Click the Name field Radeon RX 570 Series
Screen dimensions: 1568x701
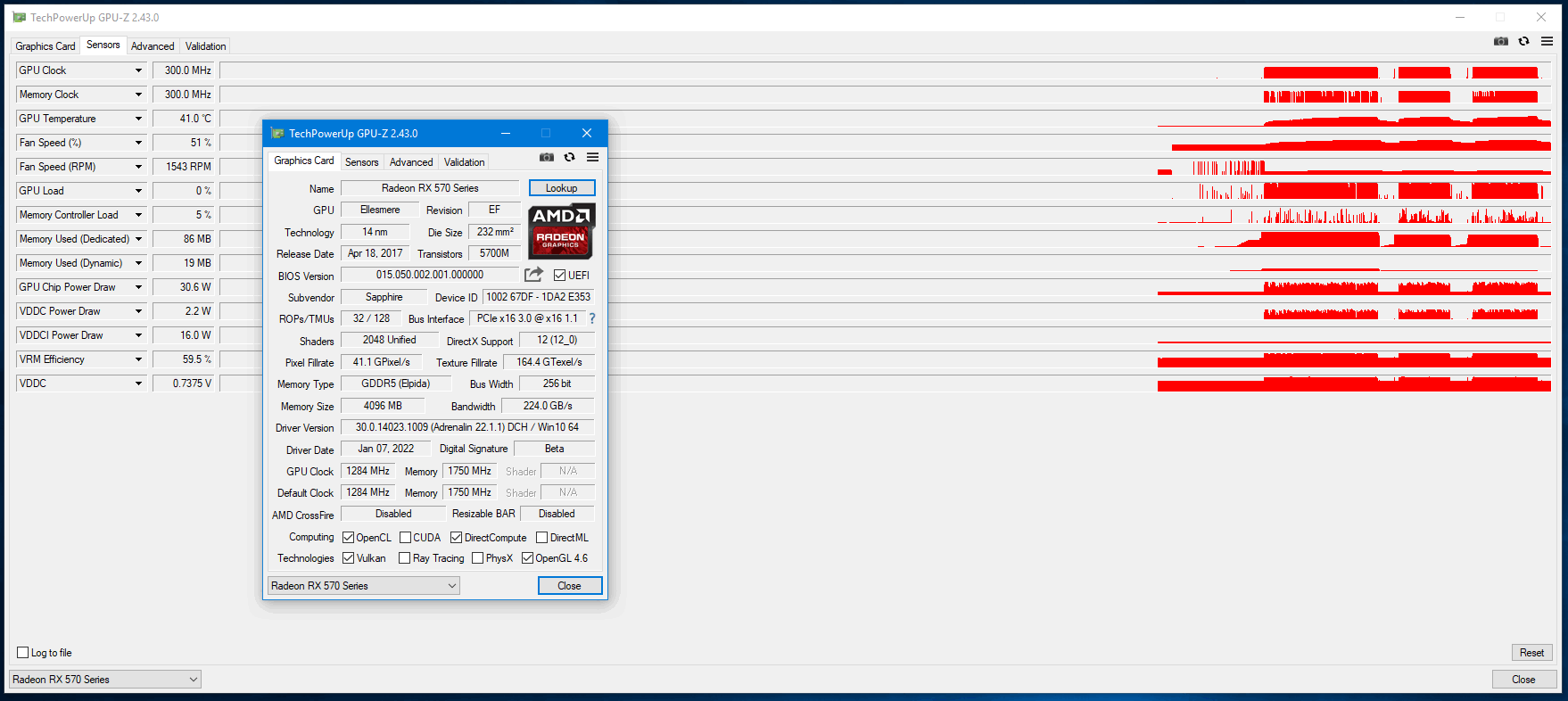430,188
